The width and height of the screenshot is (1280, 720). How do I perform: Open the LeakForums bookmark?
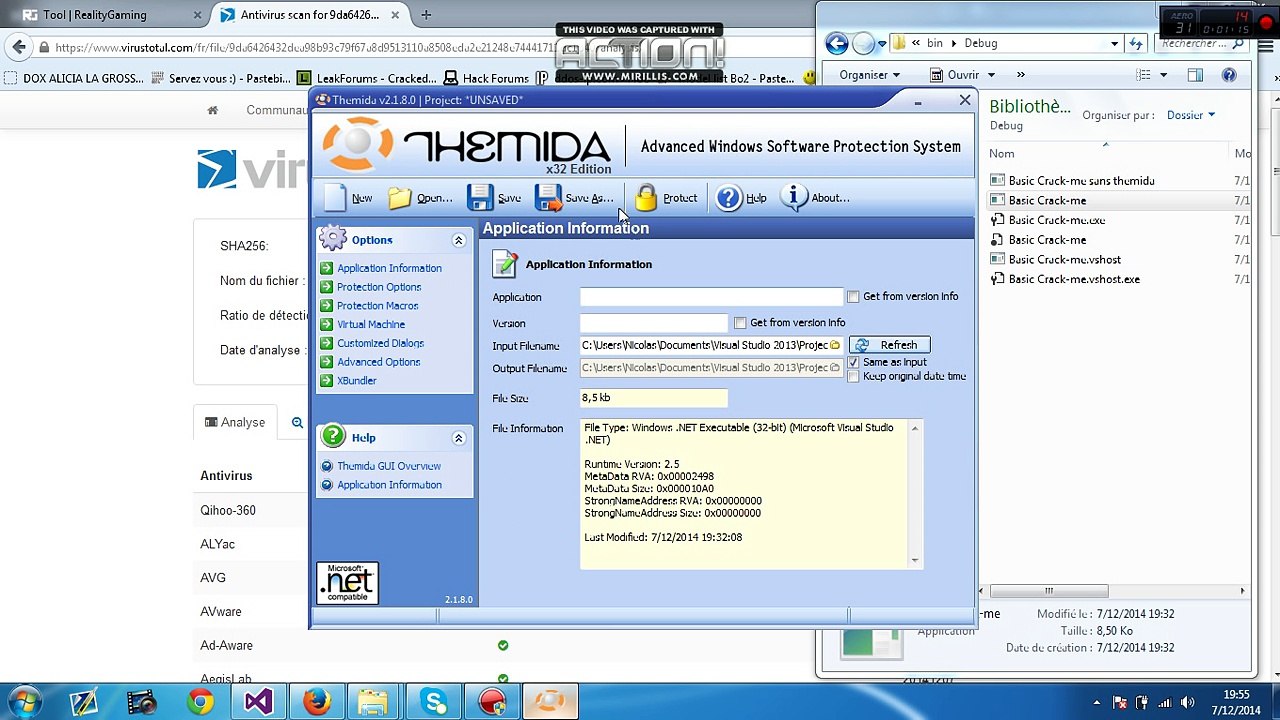[x=367, y=79]
